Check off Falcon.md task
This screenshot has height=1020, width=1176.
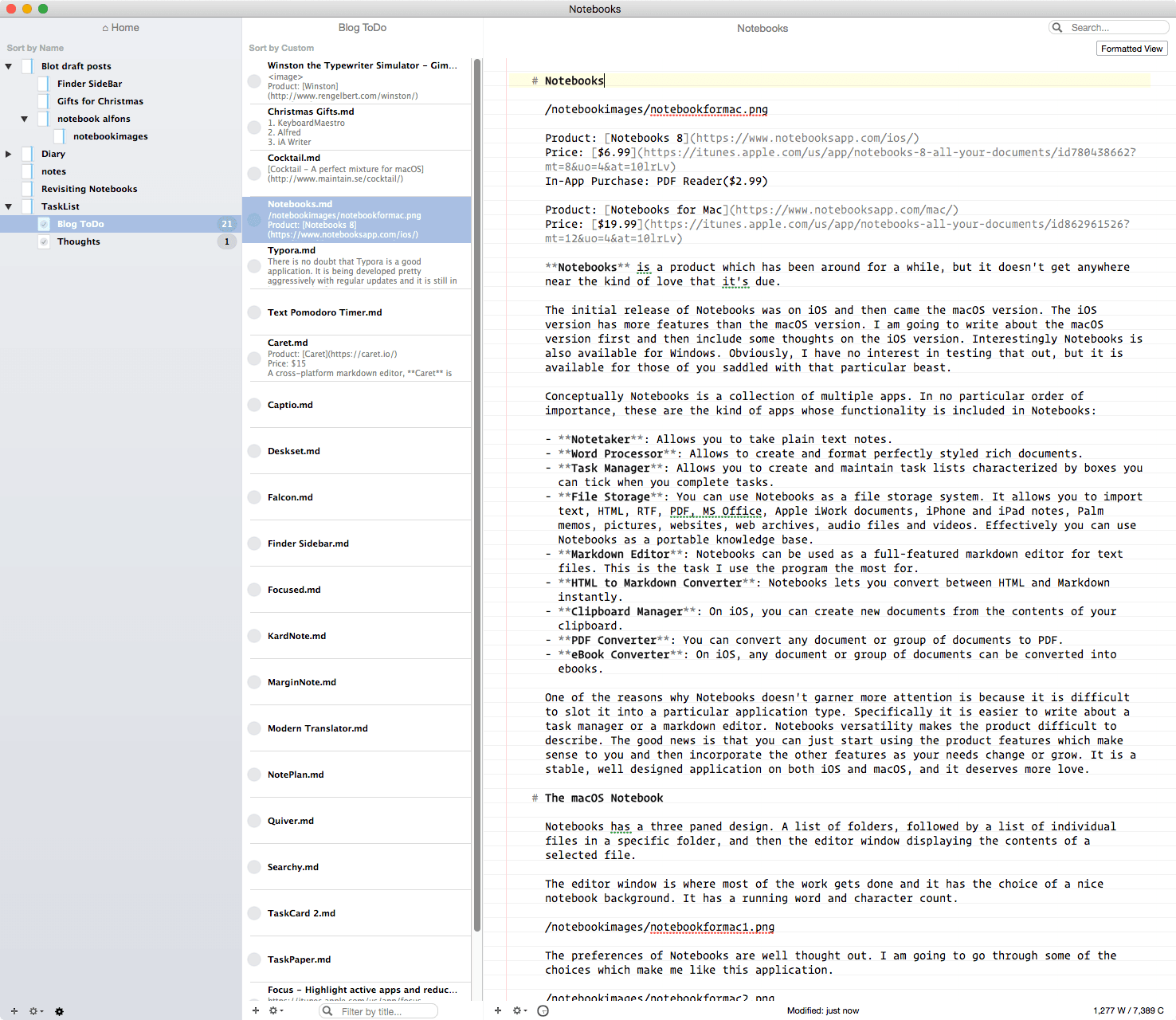click(254, 497)
